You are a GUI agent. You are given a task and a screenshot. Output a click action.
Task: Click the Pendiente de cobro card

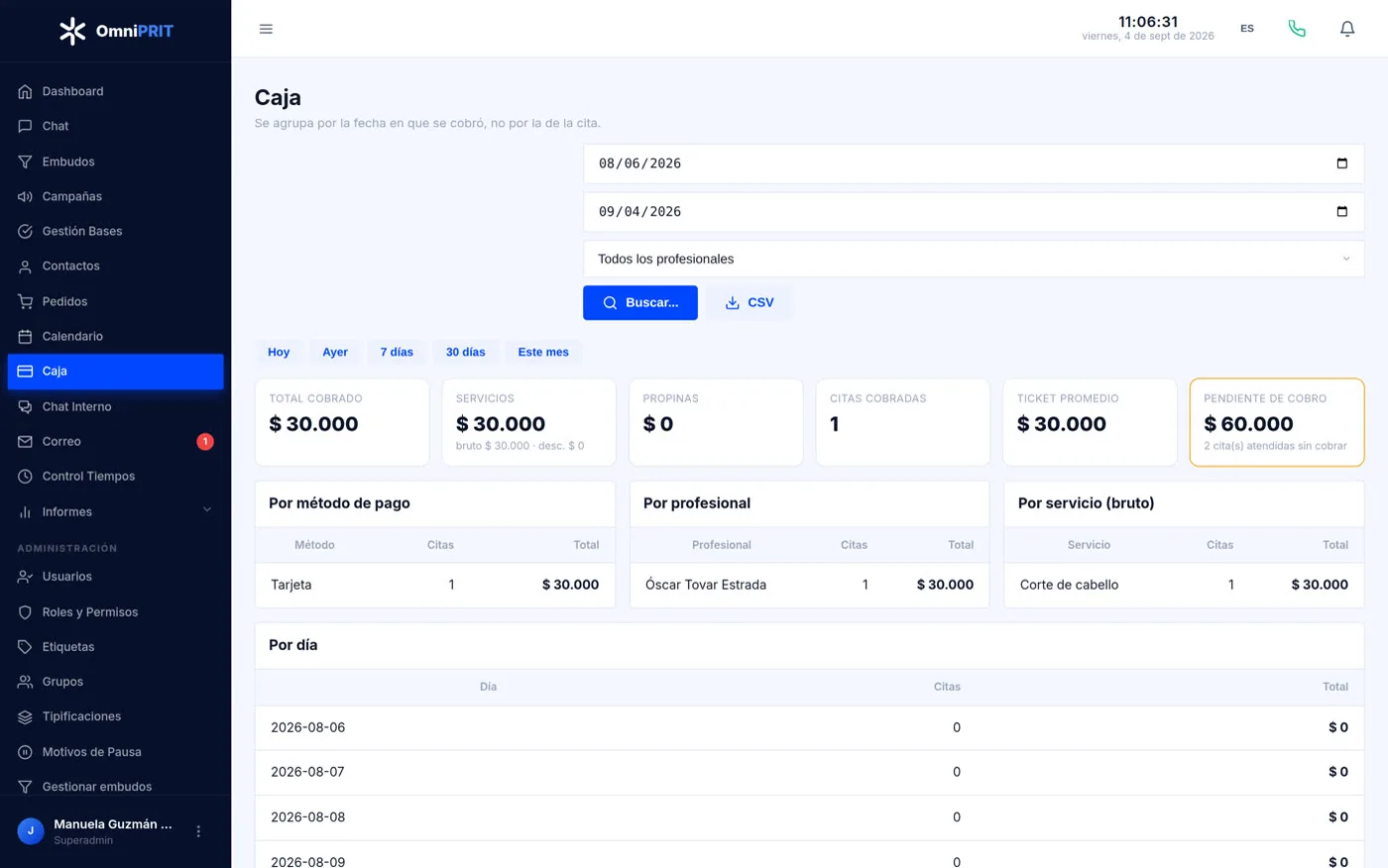1277,422
